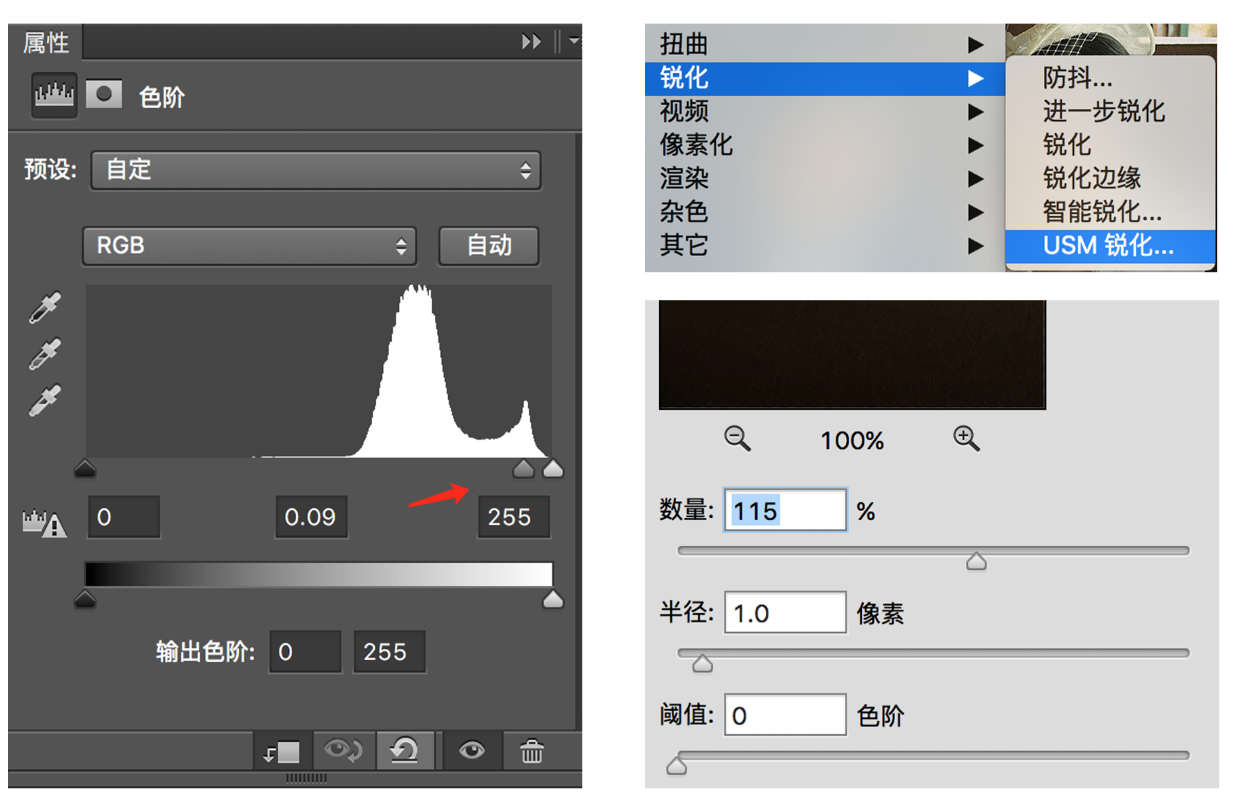Select the white point eyedropper

coord(45,401)
